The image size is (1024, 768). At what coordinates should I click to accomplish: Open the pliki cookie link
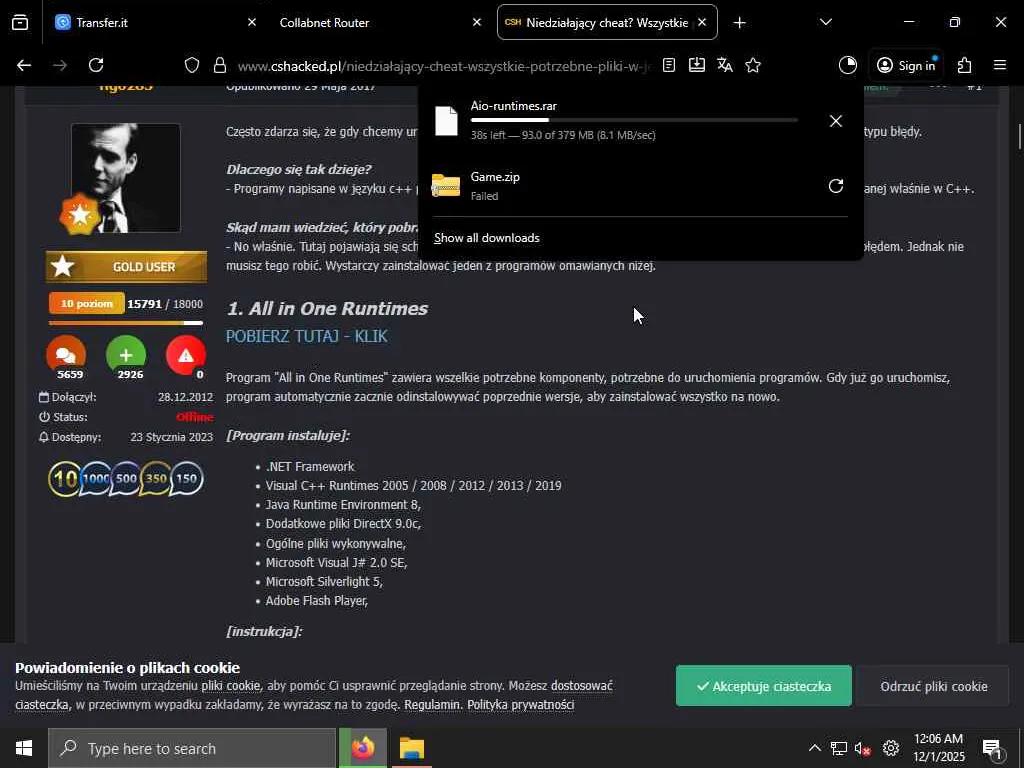pos(231,686)
